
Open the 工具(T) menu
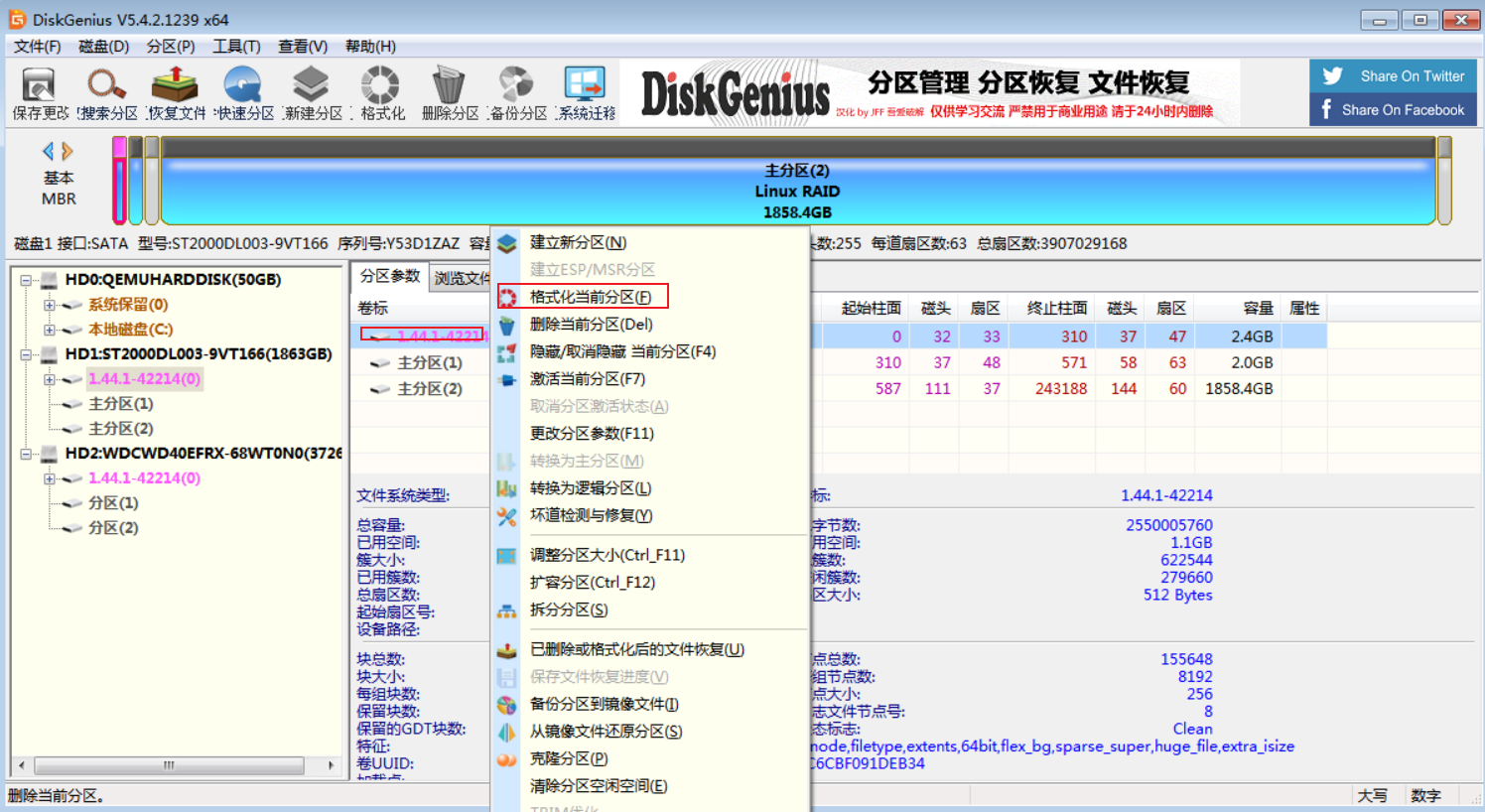click(x=236, y=47)
